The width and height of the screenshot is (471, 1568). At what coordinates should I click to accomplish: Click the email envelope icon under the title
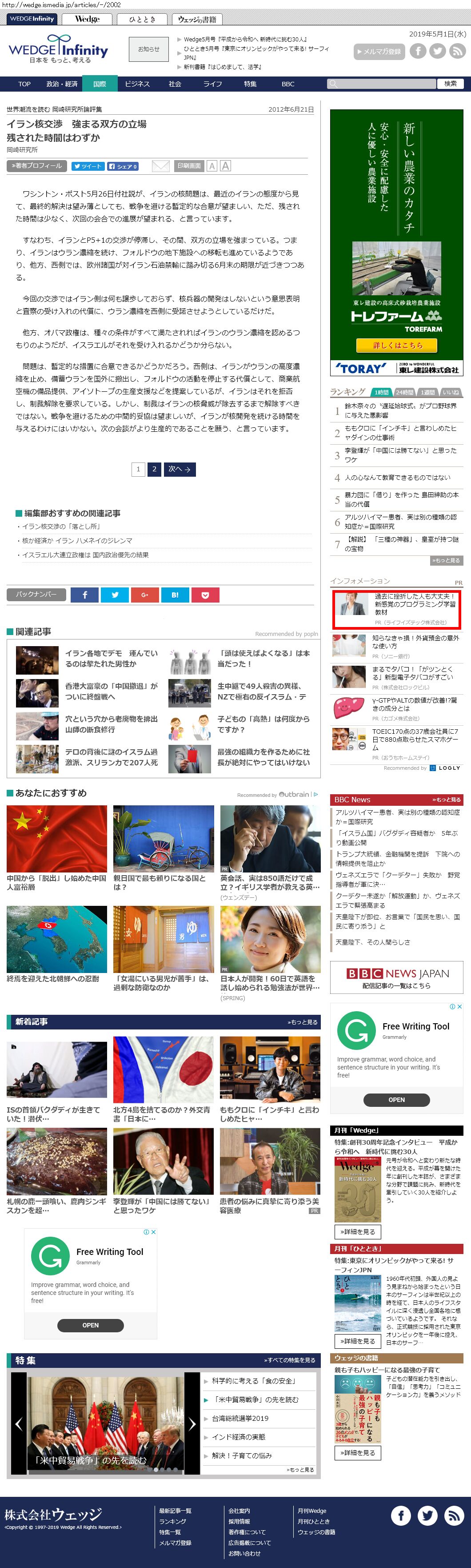[160, 166]
